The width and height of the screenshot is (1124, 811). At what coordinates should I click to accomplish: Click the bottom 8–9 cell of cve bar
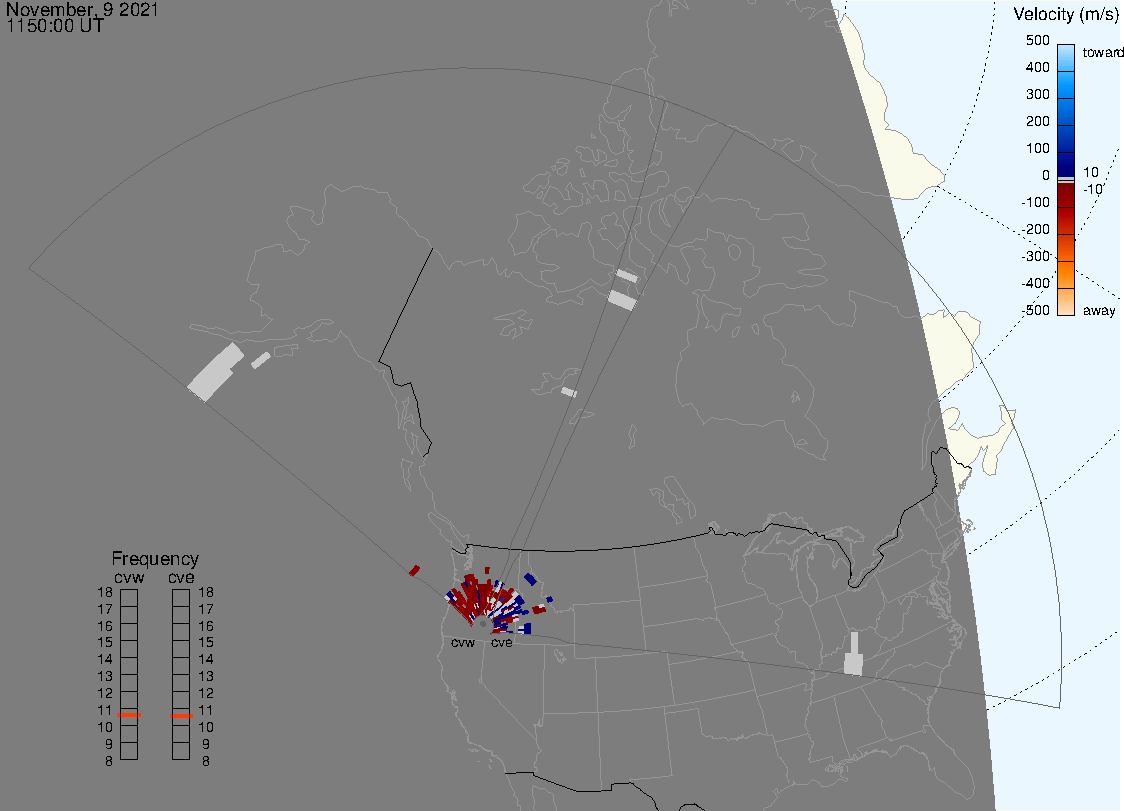click(181, 751)
